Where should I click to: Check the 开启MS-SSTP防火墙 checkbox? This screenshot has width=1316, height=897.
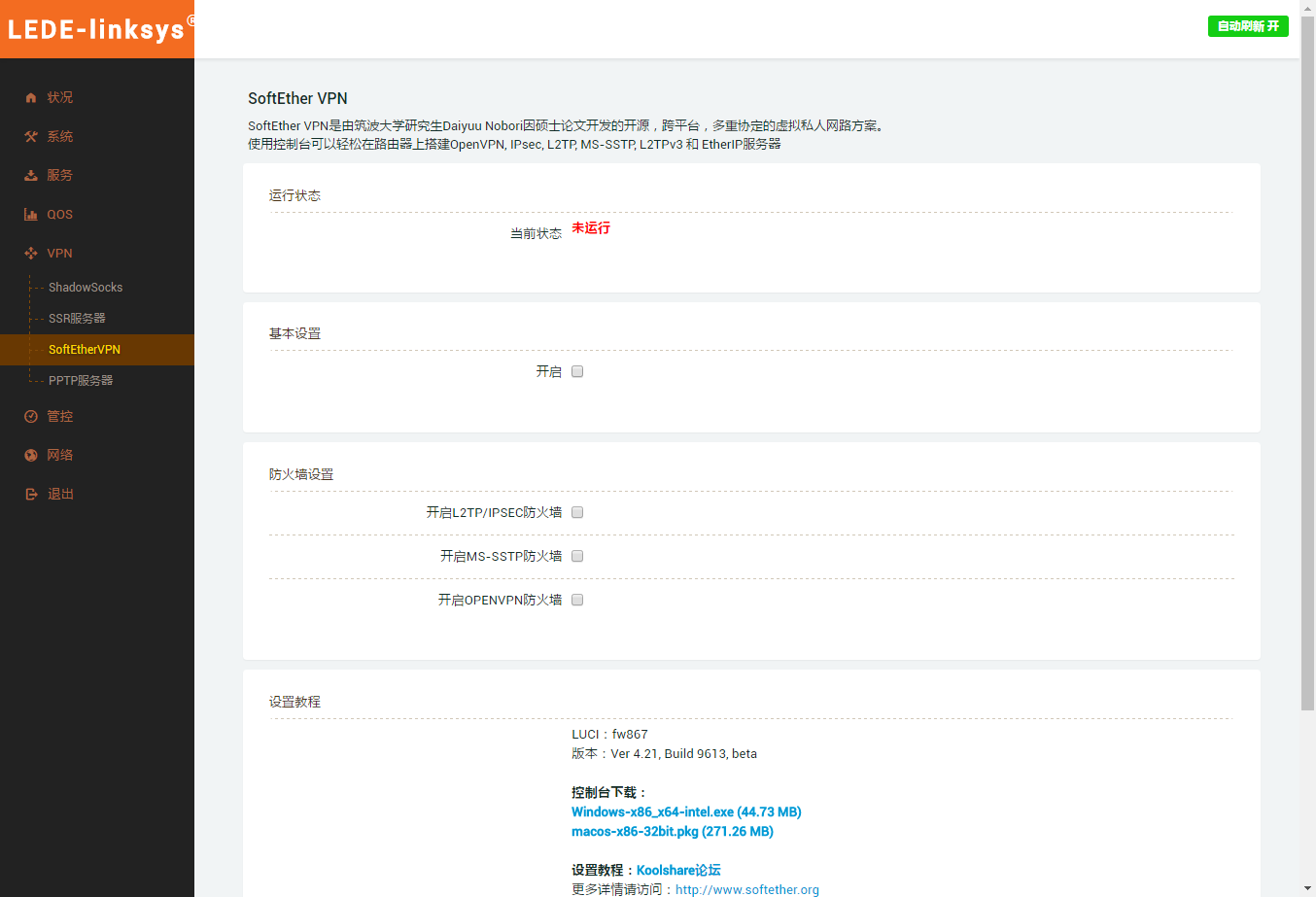[x=577, y=556]
